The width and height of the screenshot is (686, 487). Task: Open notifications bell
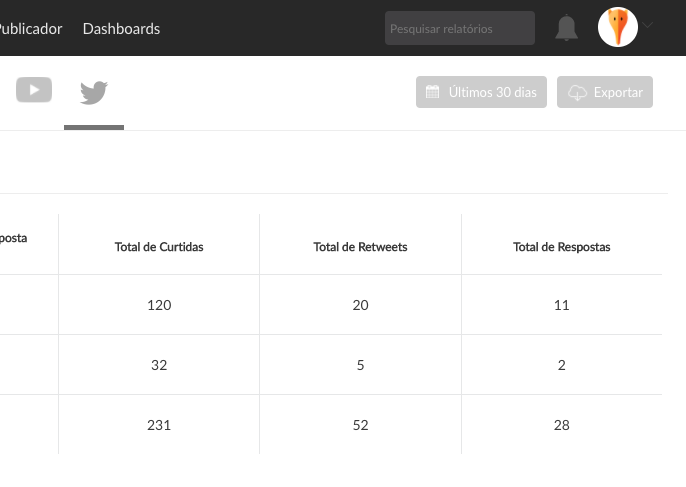pyautogui.click(x=567, y=29)
